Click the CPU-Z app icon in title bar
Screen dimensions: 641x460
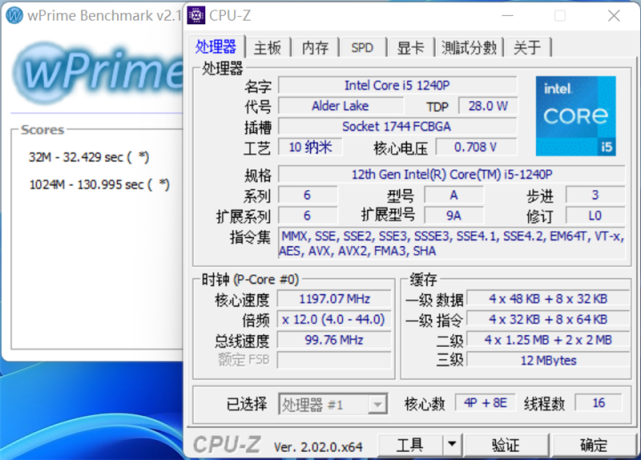click(x=196, y=16)
